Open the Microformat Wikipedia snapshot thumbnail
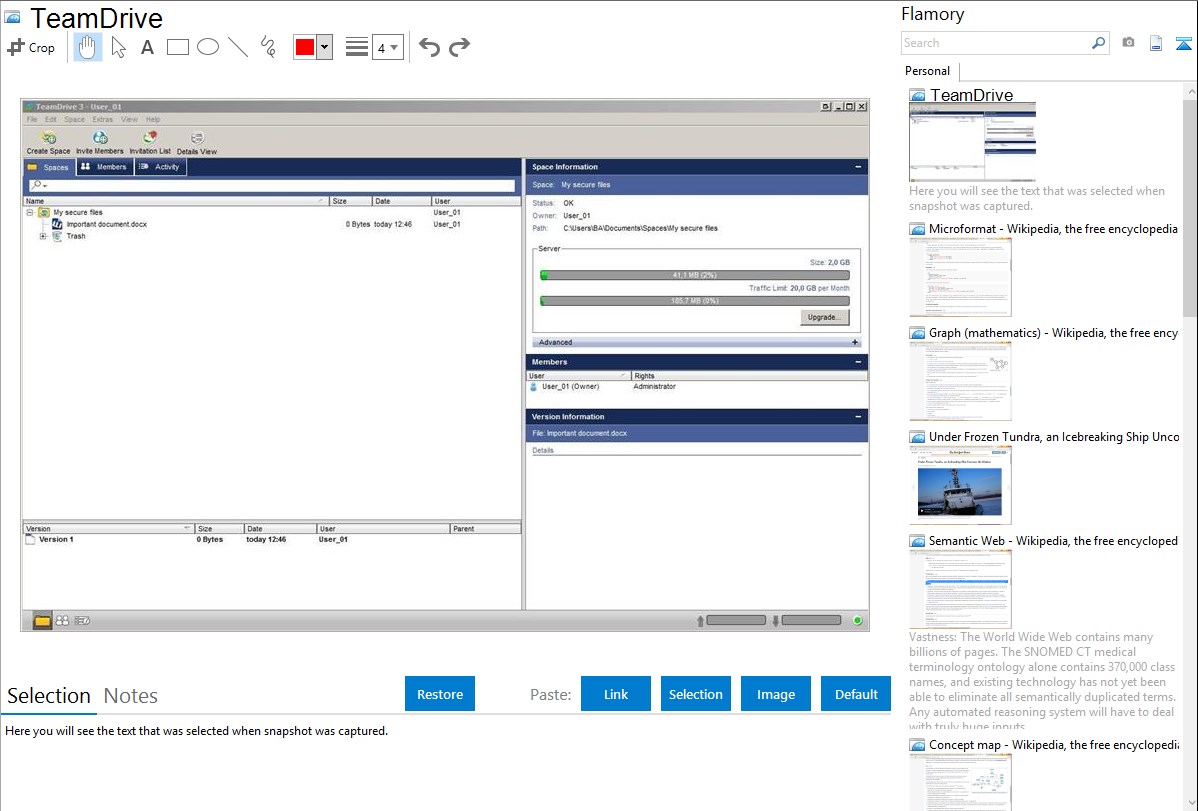This screenshot has width=1198, height=811. pyautogui.click(x=960, y=277)
